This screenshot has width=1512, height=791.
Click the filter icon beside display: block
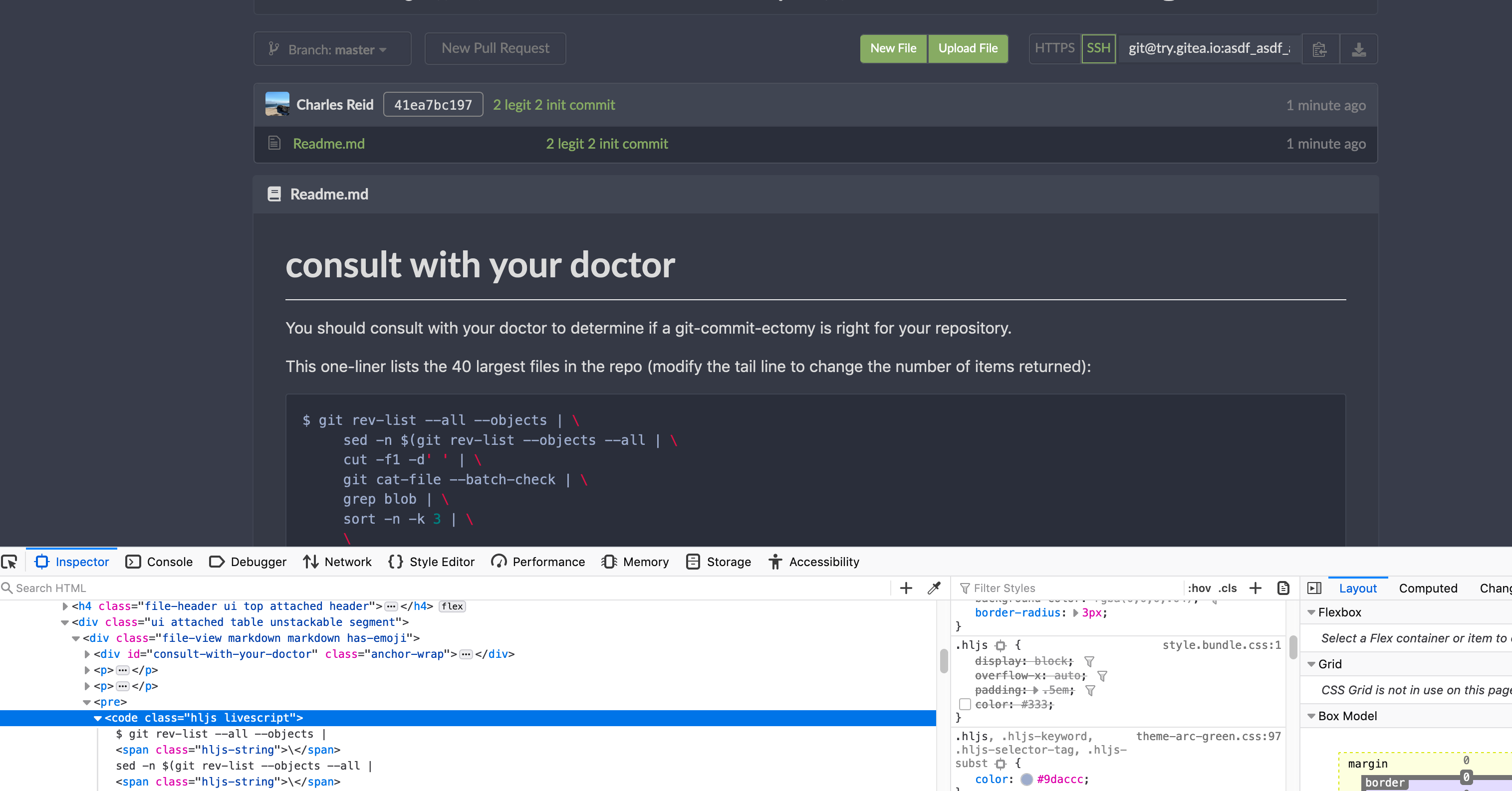coord(1090,661)
